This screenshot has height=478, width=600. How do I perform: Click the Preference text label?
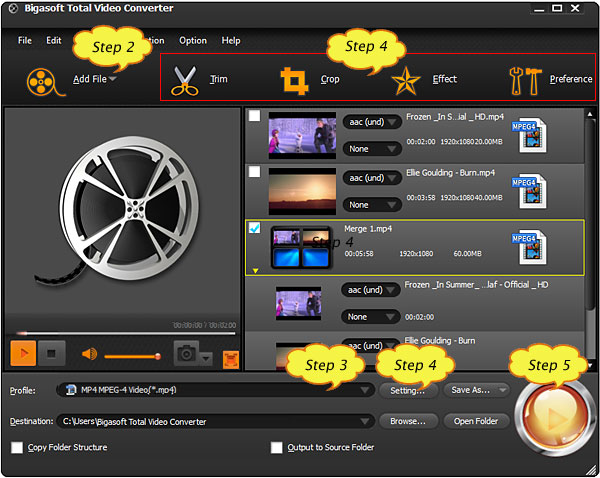571,79
